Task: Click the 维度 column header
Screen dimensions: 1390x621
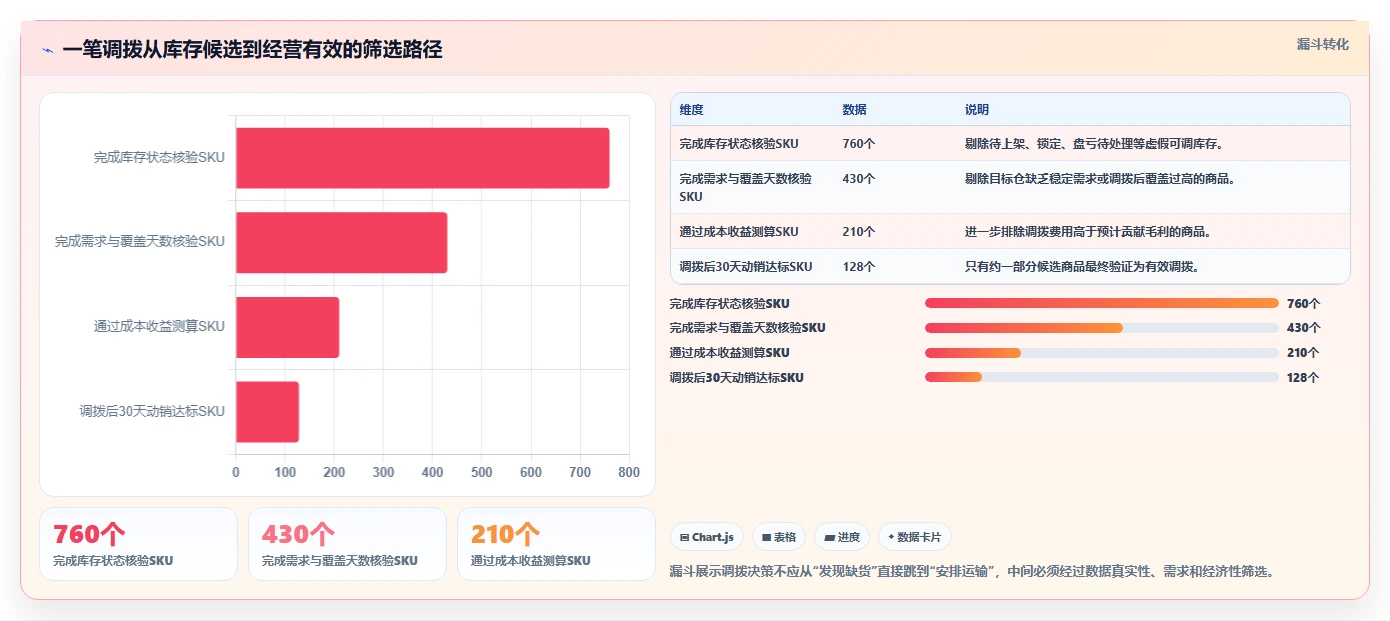Action: [x=691, y=110]
